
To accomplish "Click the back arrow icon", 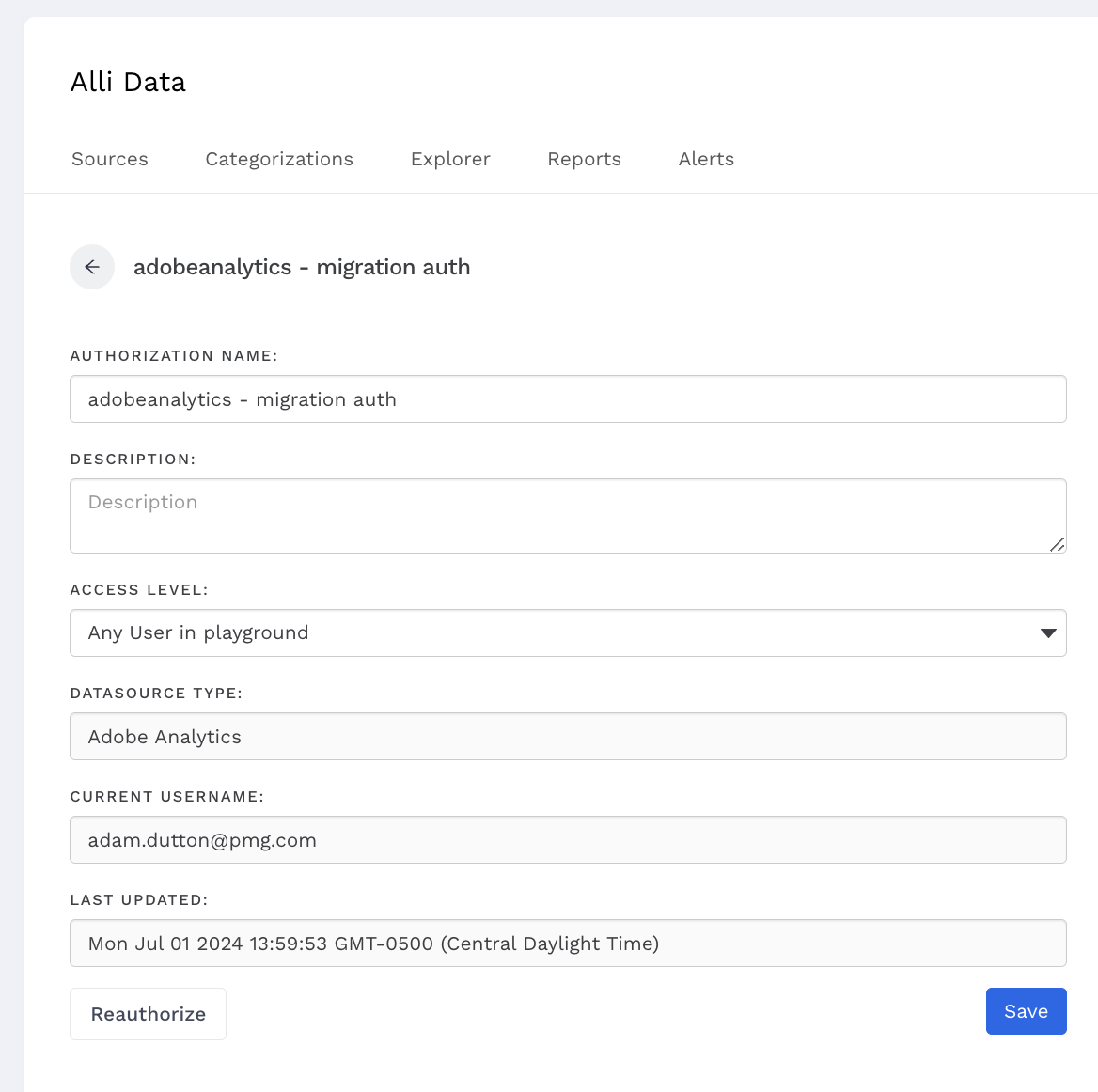I will pos(92,267).
